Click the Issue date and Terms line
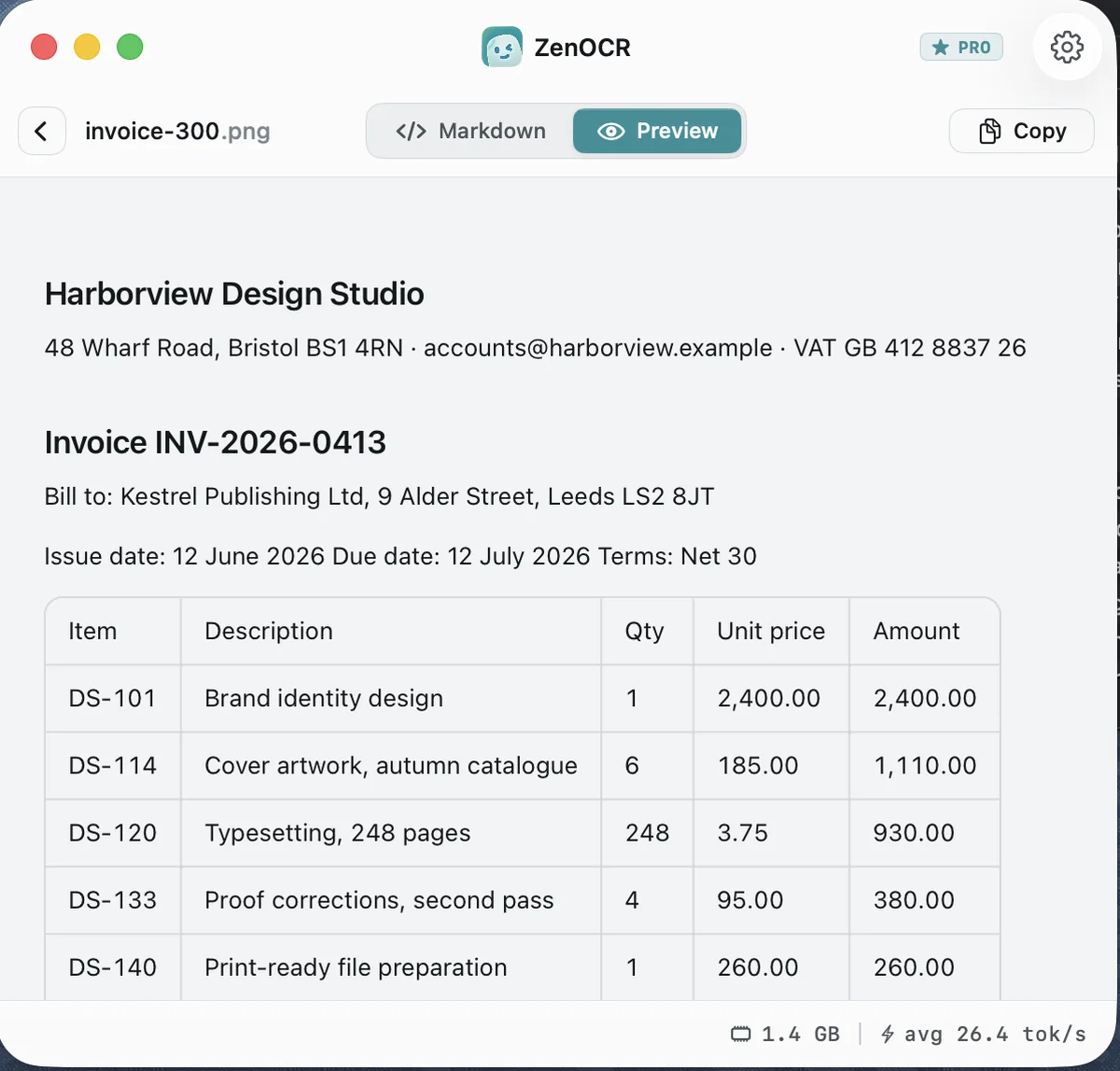1120x1071 pixels. tap(400, 556)
